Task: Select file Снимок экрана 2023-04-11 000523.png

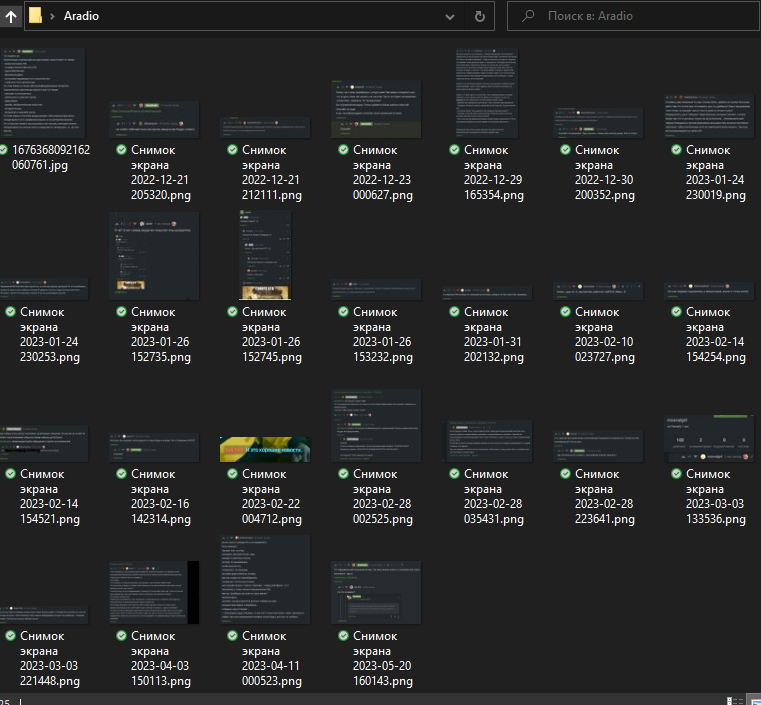Action: point(264,580)
